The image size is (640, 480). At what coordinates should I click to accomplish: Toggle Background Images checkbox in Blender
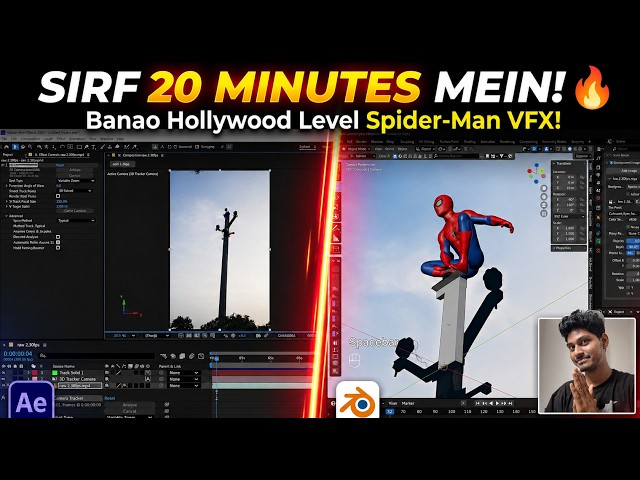tap(611, 162)
